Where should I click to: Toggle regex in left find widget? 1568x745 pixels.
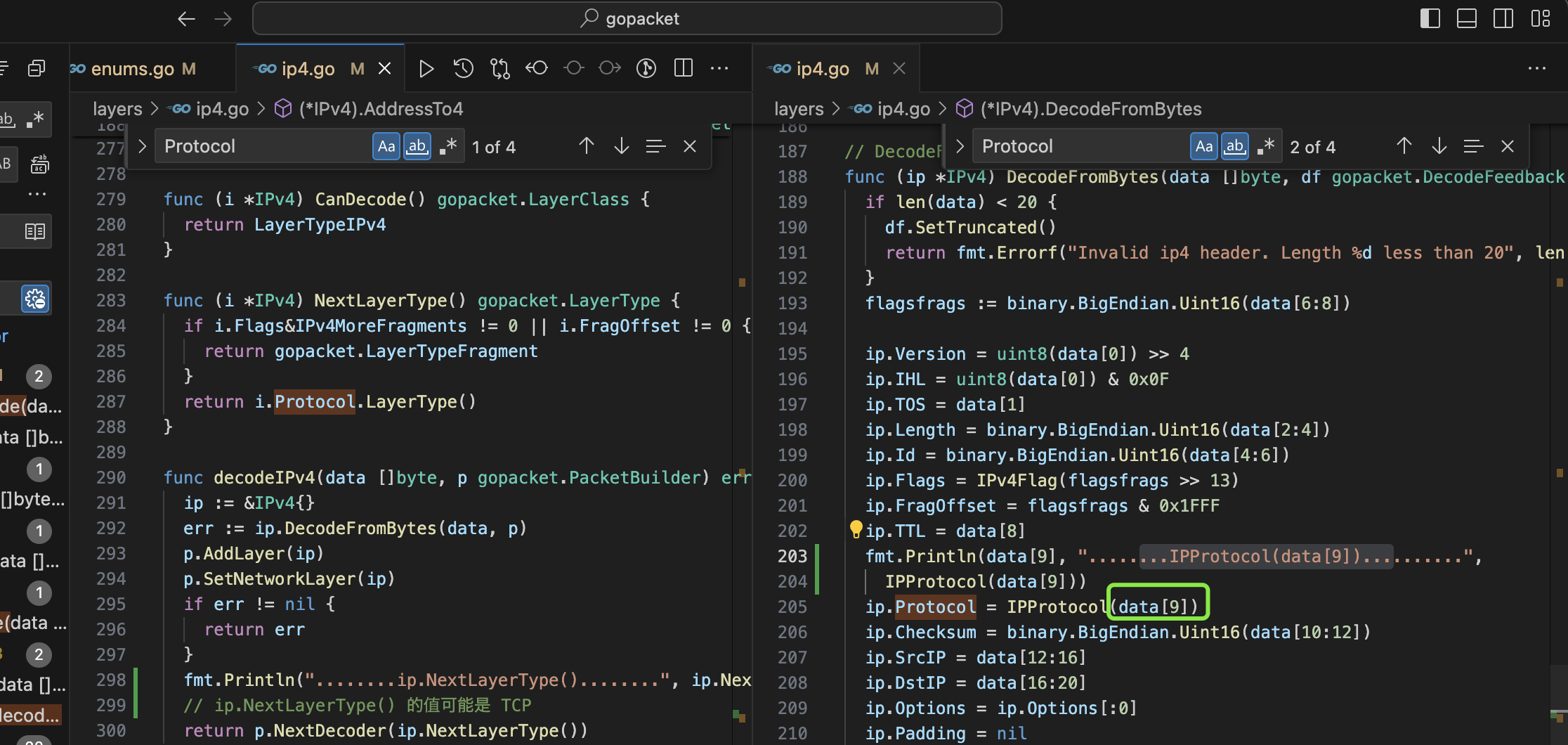pos(448,146)
